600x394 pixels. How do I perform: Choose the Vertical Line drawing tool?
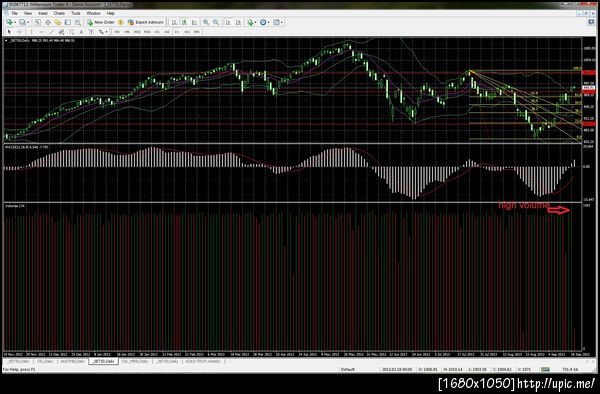pyautogui.click(x=32, y=32)
